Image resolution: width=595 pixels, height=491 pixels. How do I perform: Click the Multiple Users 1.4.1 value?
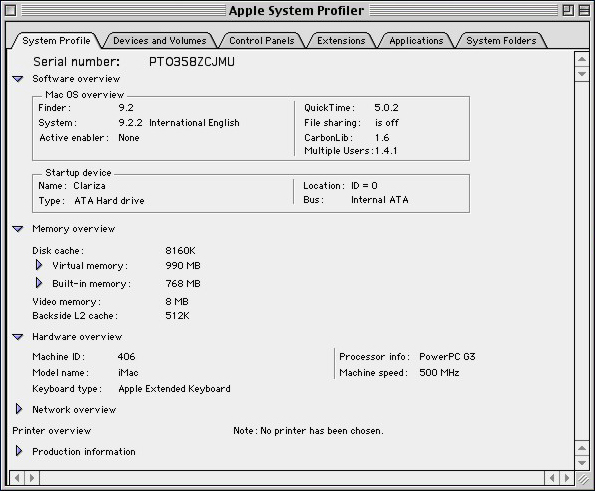[386, 151]
